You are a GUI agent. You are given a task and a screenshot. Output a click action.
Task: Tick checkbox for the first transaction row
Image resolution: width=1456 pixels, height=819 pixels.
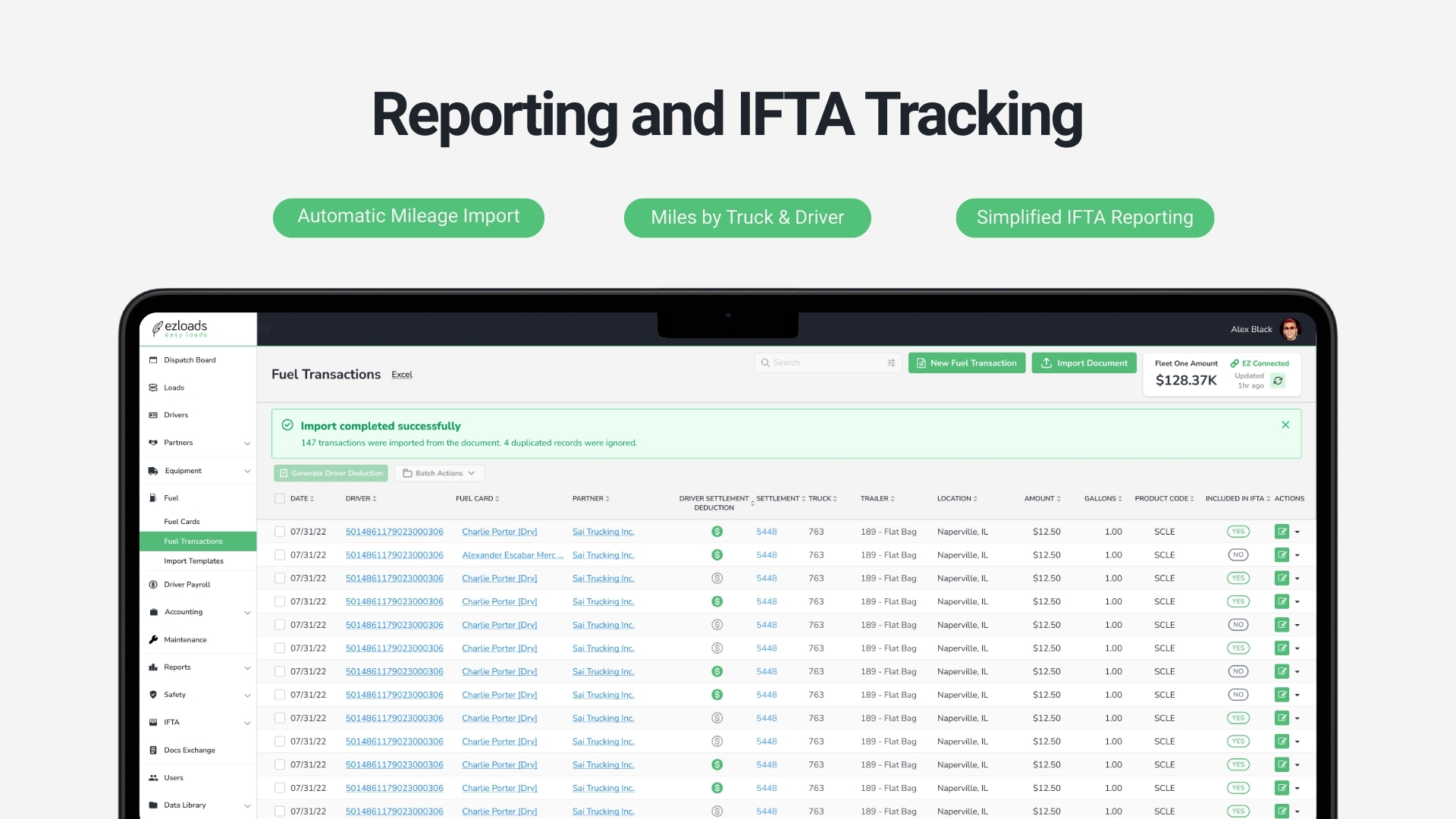click(x=280, y=532)
